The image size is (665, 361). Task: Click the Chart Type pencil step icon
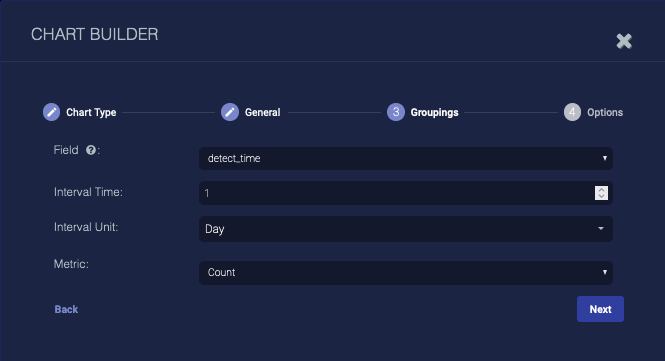pos(51,112)
